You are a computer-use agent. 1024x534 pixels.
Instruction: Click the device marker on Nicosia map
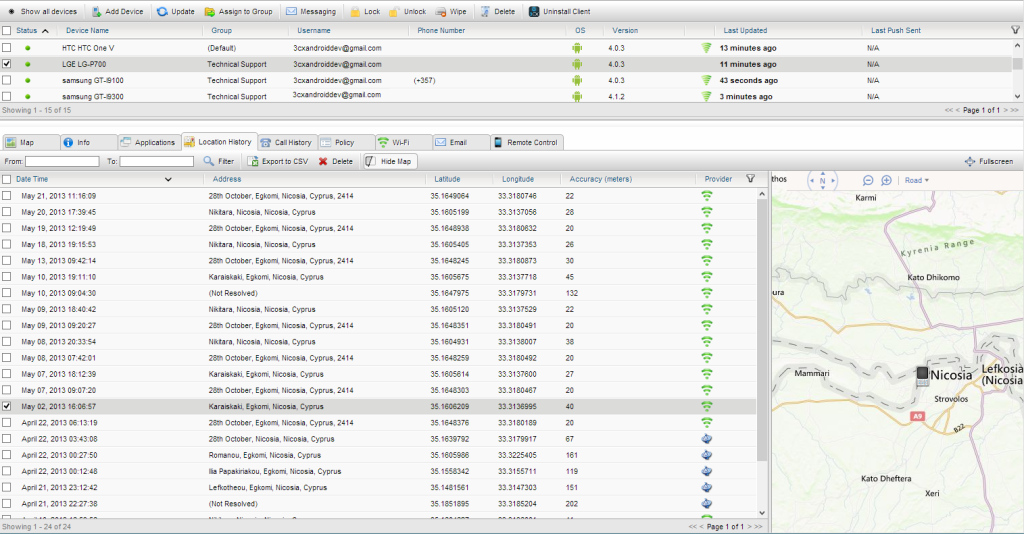[922, 375]
